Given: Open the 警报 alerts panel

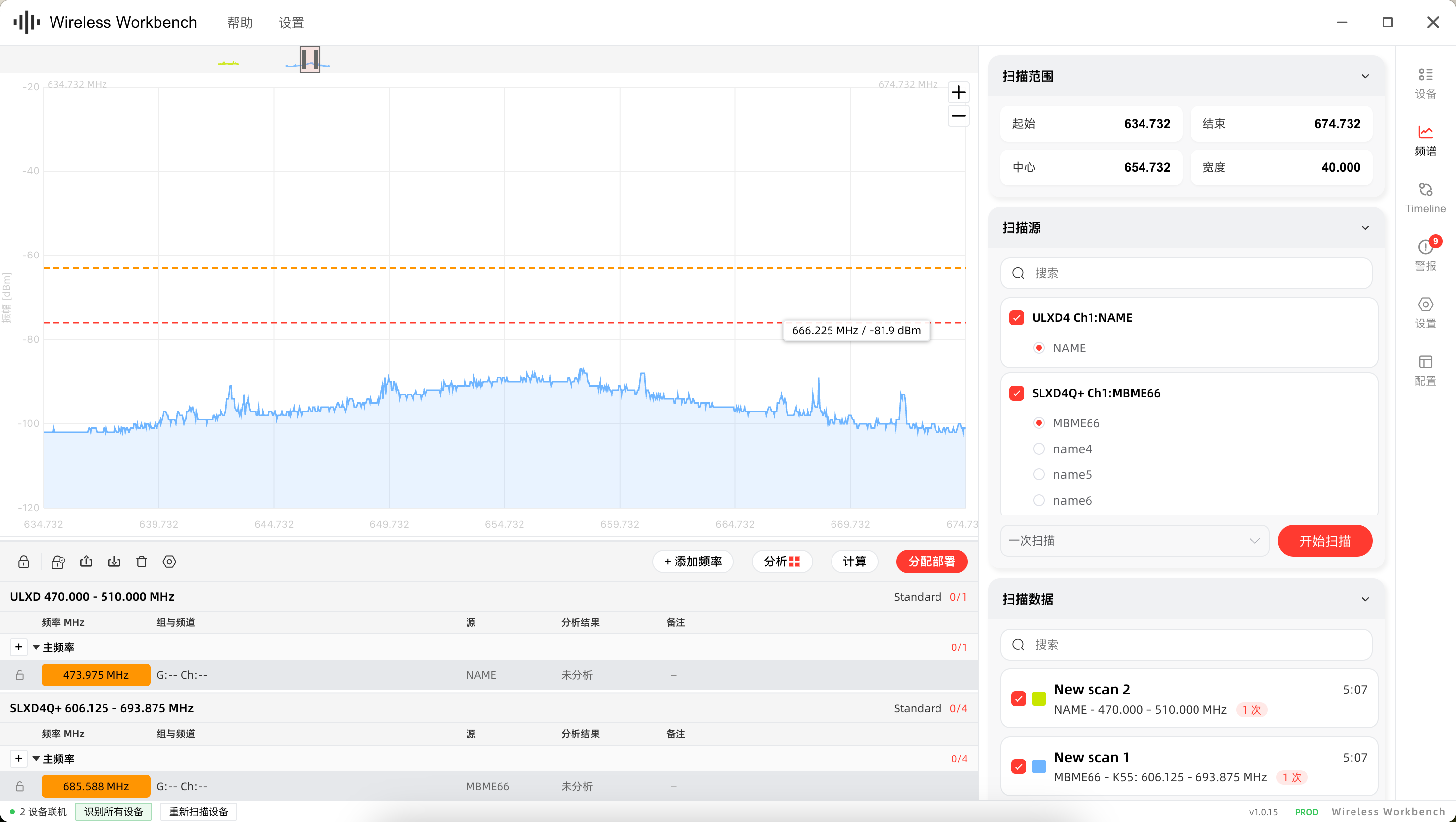Looking at the screenshot, I should point(1425,256).
